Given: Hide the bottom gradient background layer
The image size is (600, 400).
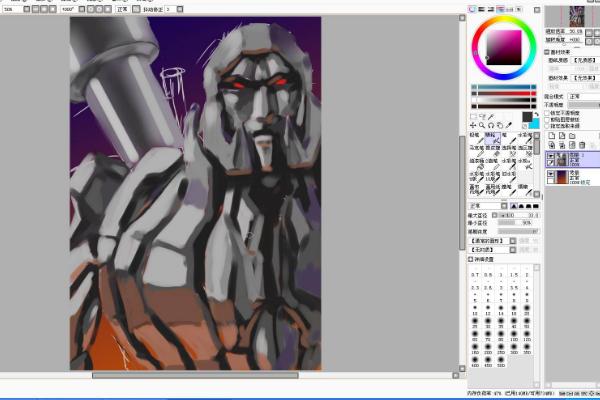Looking at the screenshot, I should 550,173.
